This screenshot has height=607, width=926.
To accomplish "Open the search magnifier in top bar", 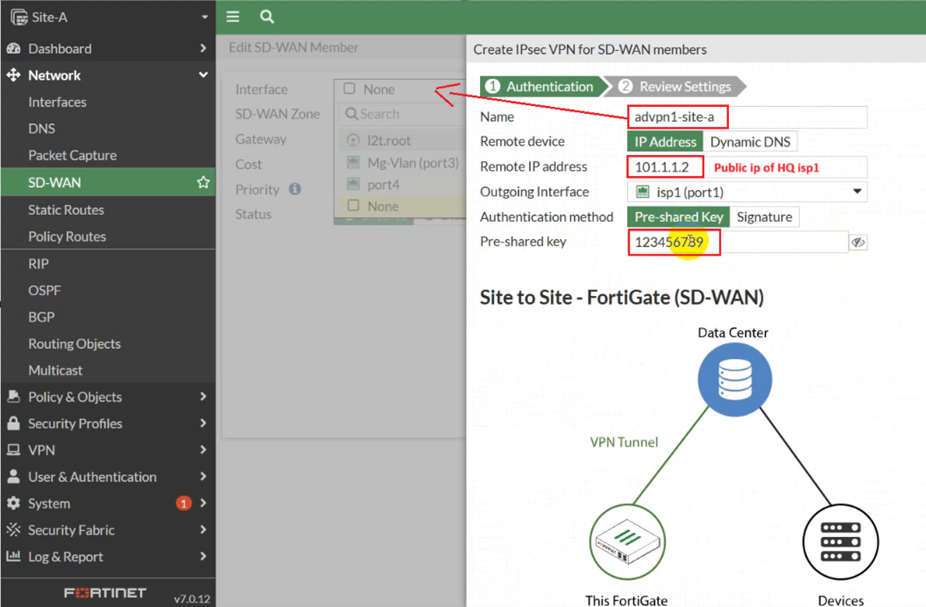I will click(267, 17).
